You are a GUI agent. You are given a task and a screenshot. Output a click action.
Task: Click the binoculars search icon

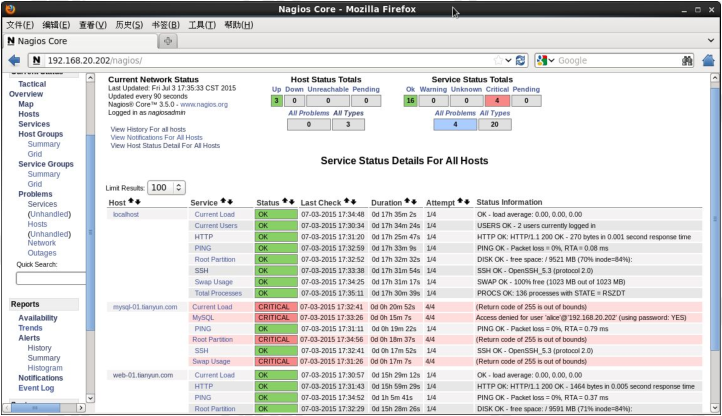point(687,60)
